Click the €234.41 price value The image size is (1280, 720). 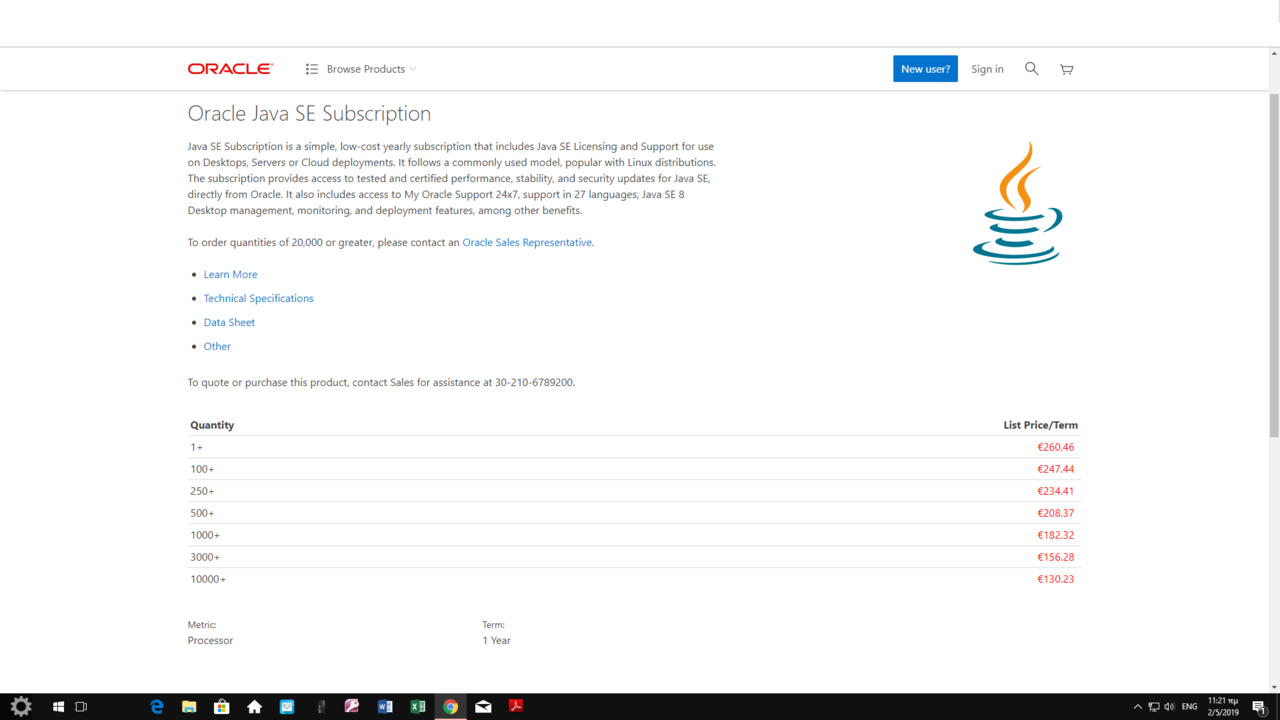tap(1055, 491)
